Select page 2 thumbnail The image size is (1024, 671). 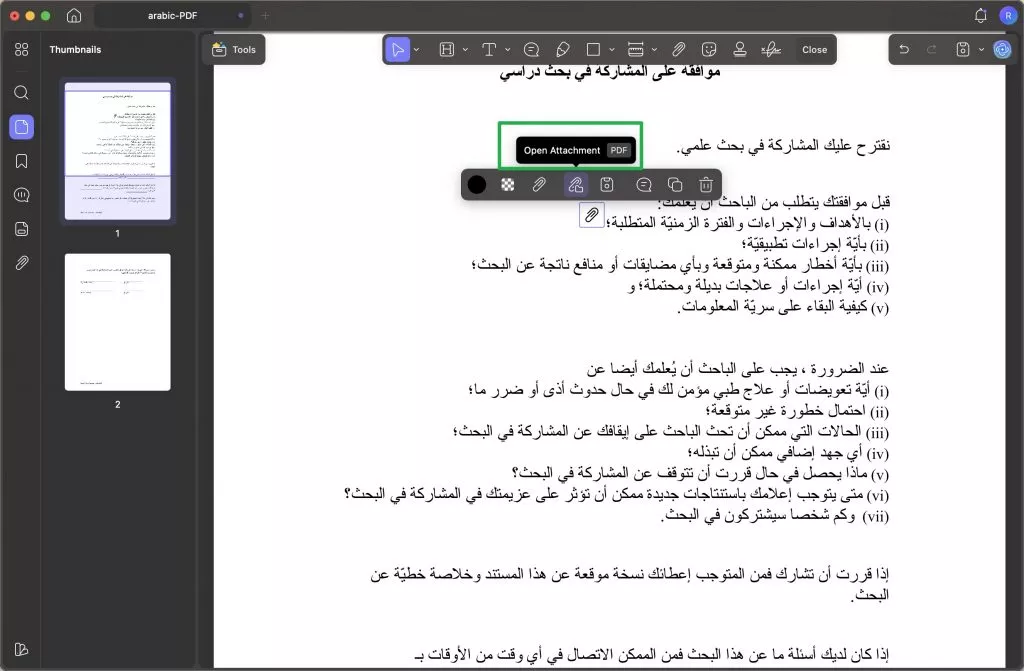tap(118, 322)
